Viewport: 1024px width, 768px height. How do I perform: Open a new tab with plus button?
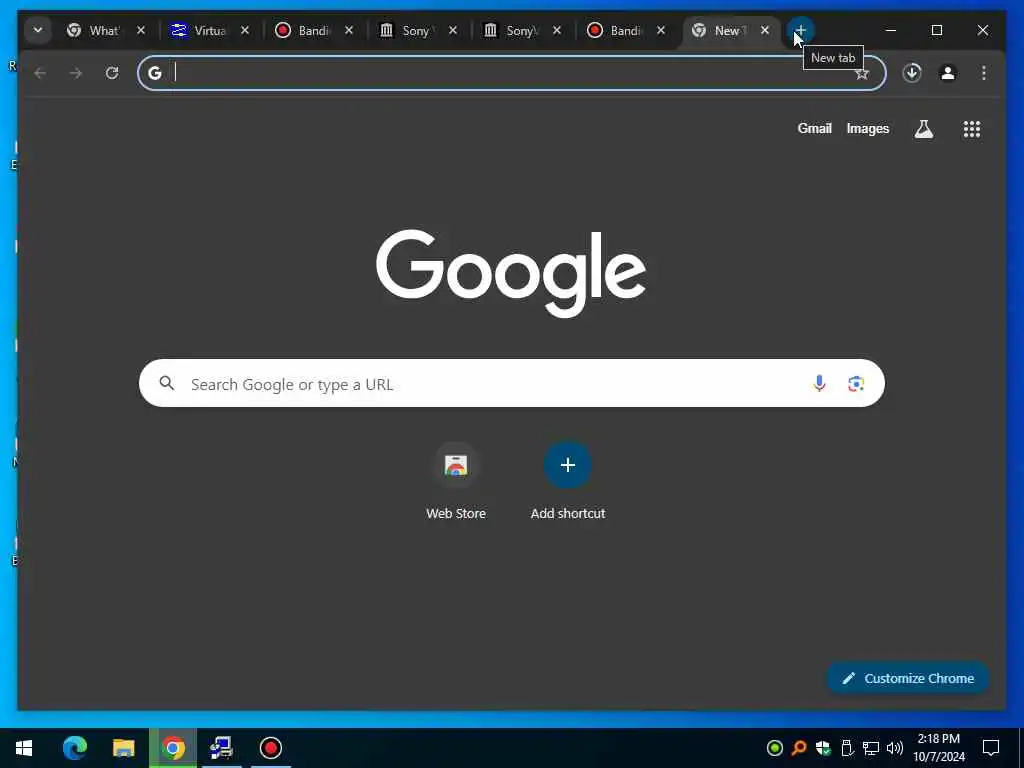(x=801, y=30)
